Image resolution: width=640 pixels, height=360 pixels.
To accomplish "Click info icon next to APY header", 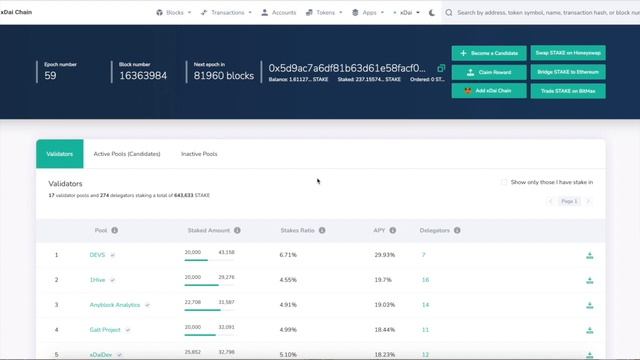I will point(393,230).
